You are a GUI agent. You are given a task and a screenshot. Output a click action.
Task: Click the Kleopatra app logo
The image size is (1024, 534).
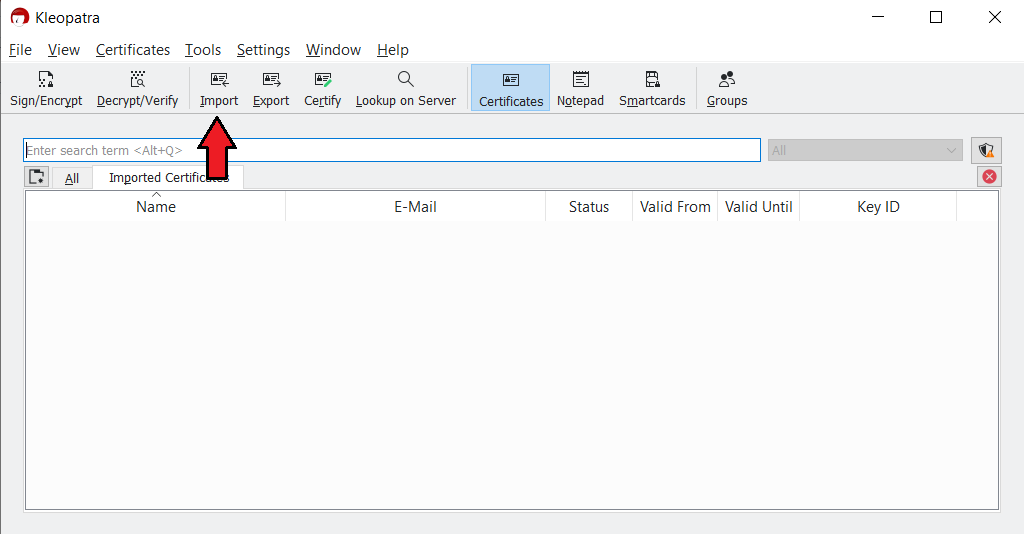20,17
